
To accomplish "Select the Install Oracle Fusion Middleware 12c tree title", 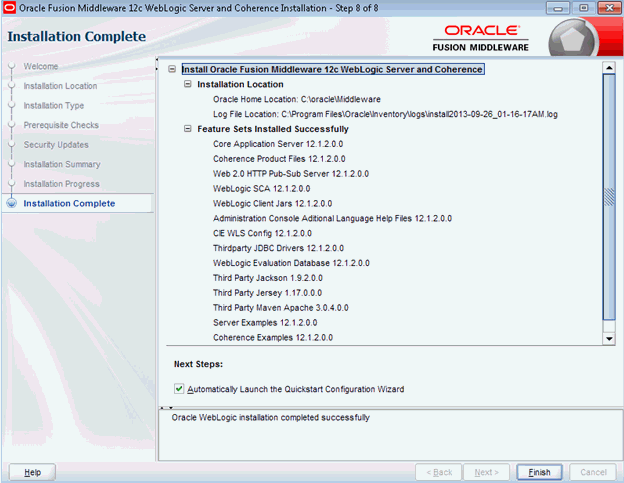I will (332, 69).
